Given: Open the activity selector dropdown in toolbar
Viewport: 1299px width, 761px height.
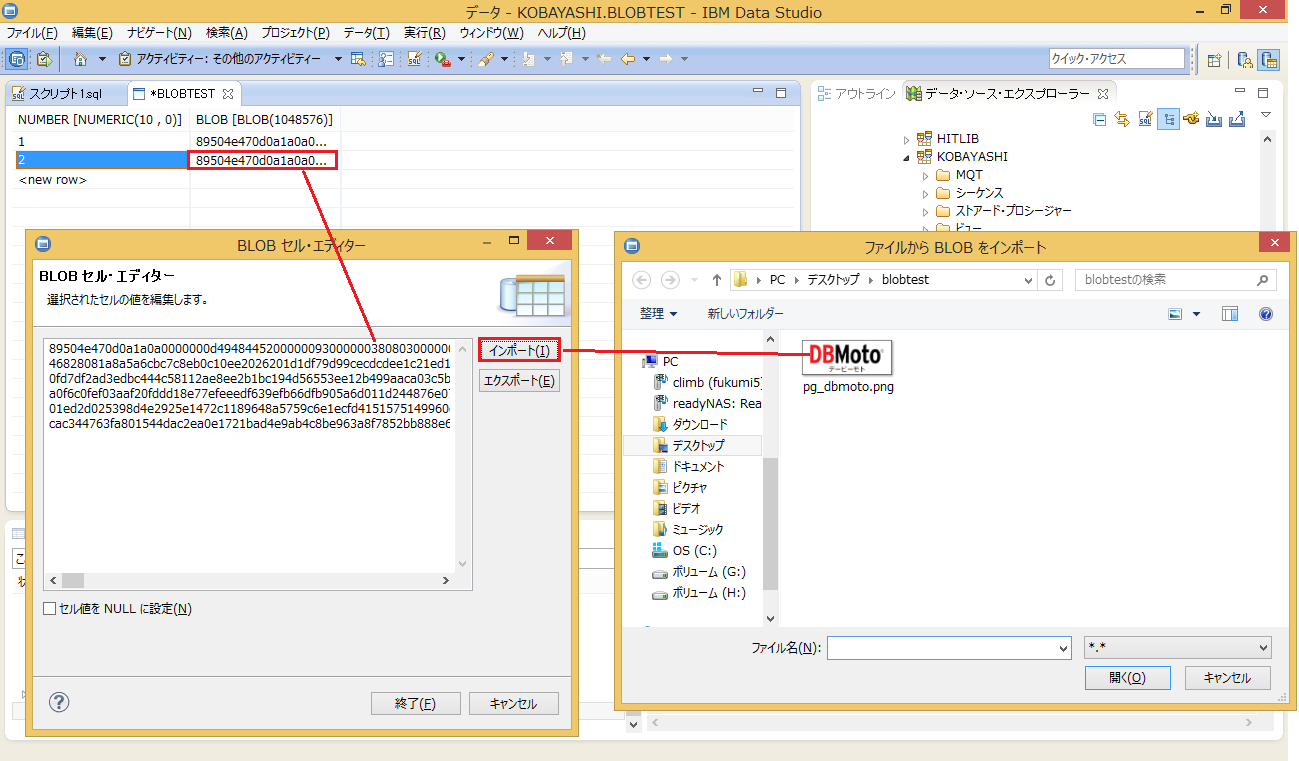Looking at the screenshot, I should pos(338,59).
